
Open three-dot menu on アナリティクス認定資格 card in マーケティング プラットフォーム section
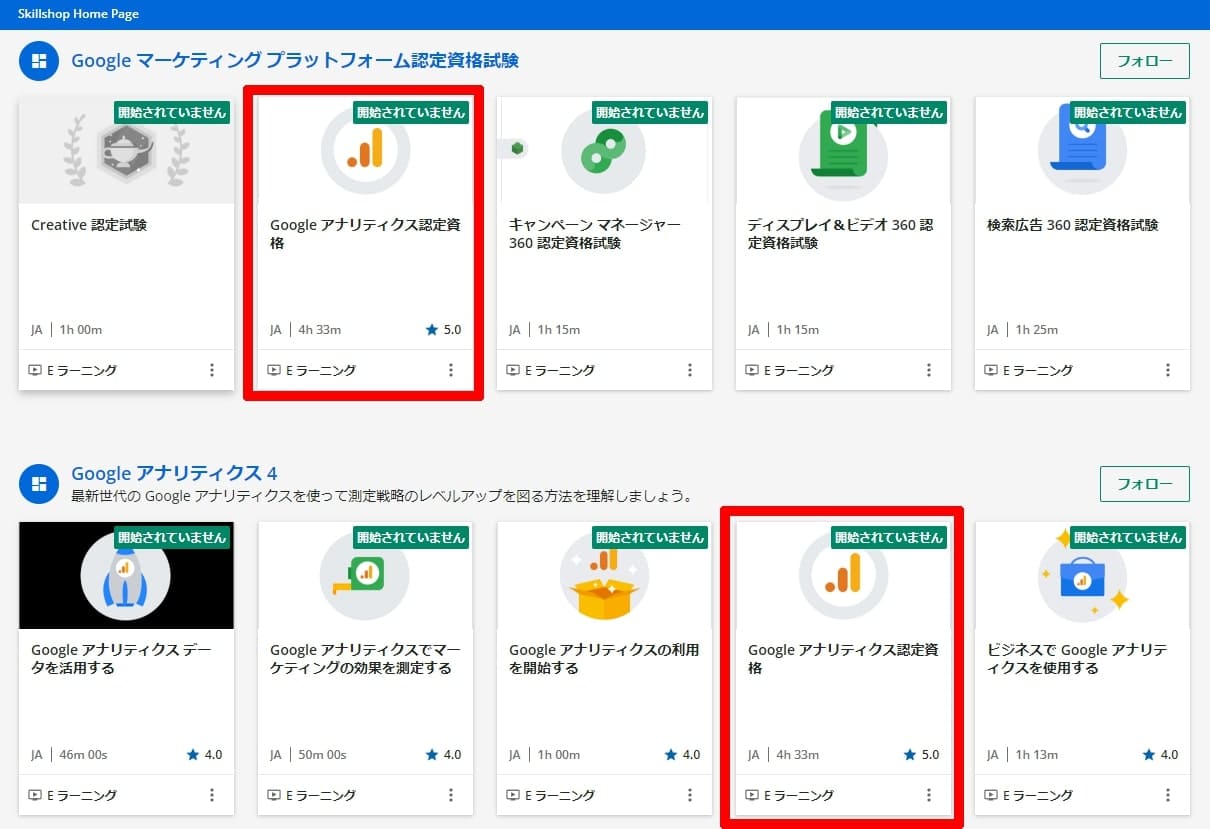pos(450,370)
